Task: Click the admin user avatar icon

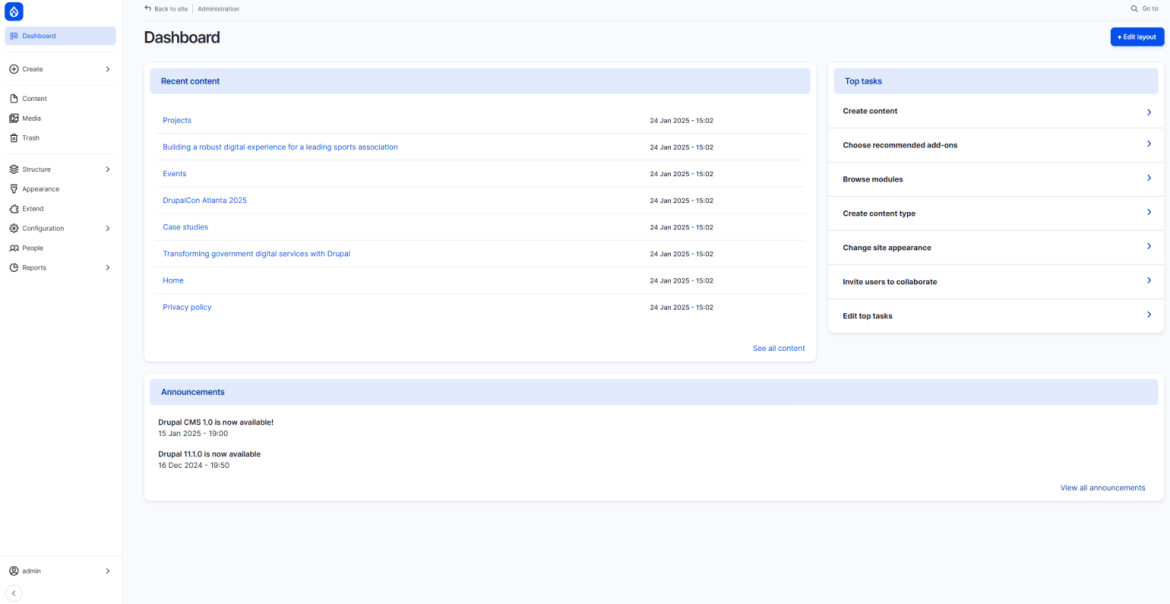Action: pos(14,571)
